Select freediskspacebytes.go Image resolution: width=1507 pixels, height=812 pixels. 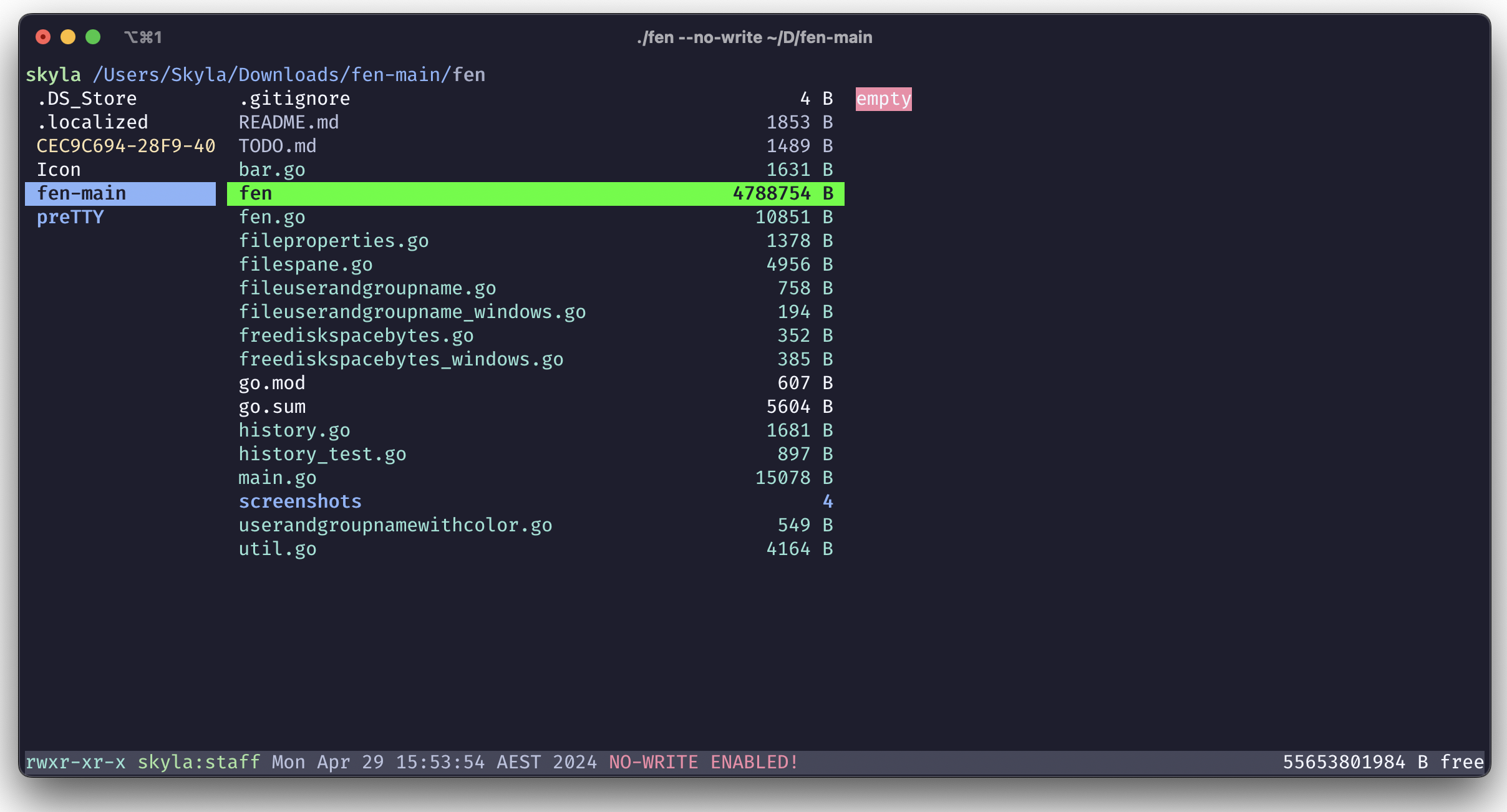pyautogui.click(x=536, y=336)
